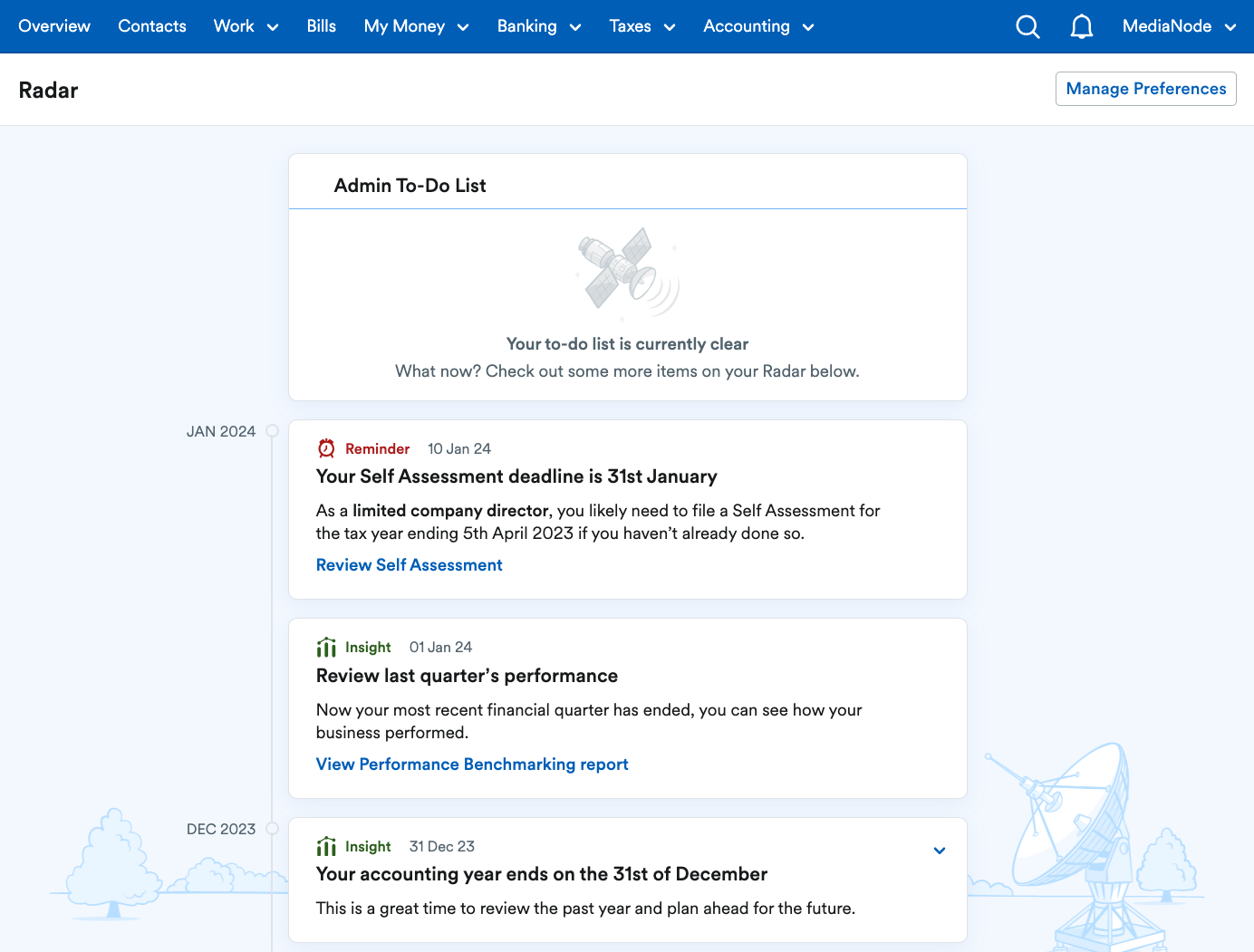Click the red Reminder alarm clock icon
1254x952 pixels.
(x=325, y=447)
